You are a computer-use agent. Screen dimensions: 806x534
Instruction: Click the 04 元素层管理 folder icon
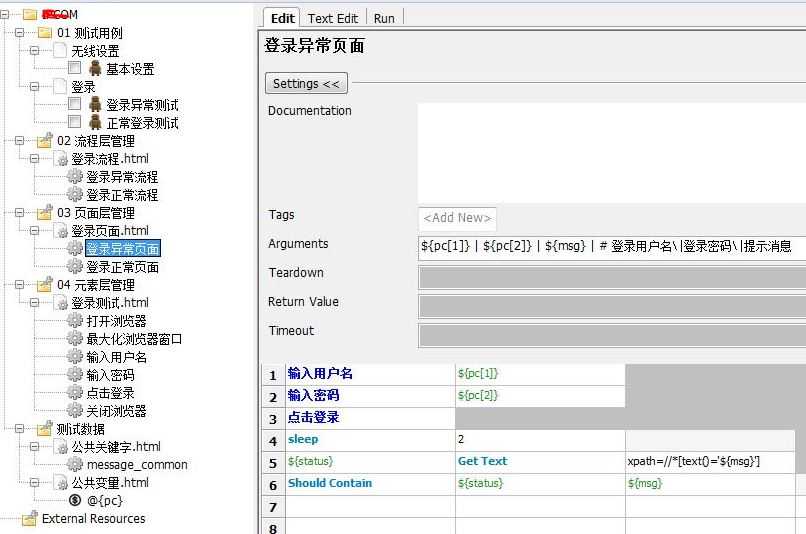pyautogui.click(x=45, y=284)
